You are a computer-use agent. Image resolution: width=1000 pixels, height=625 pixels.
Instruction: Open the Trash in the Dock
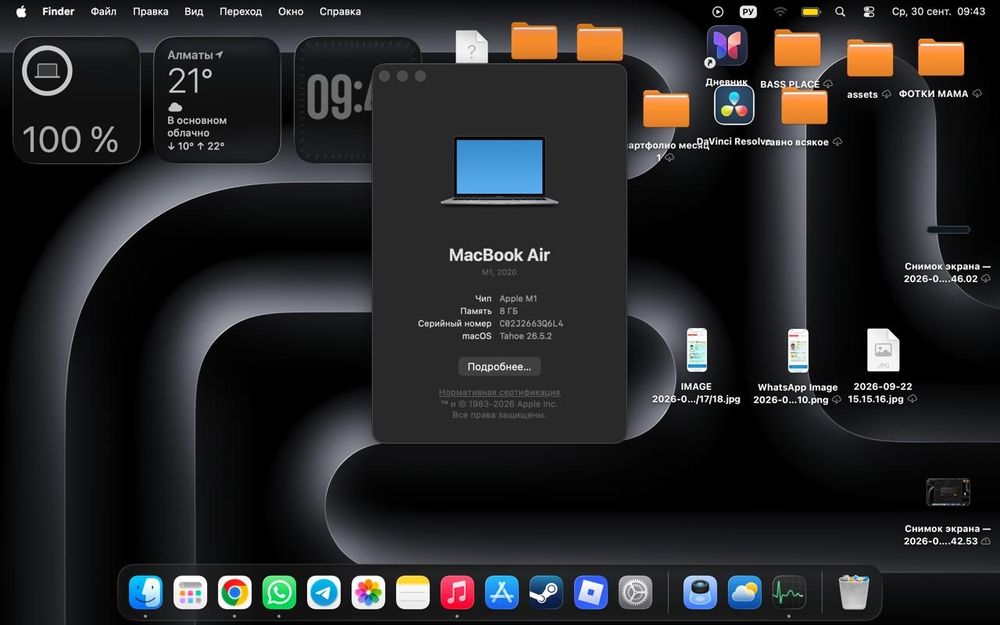pyautogui.click(x=853, y=592)
